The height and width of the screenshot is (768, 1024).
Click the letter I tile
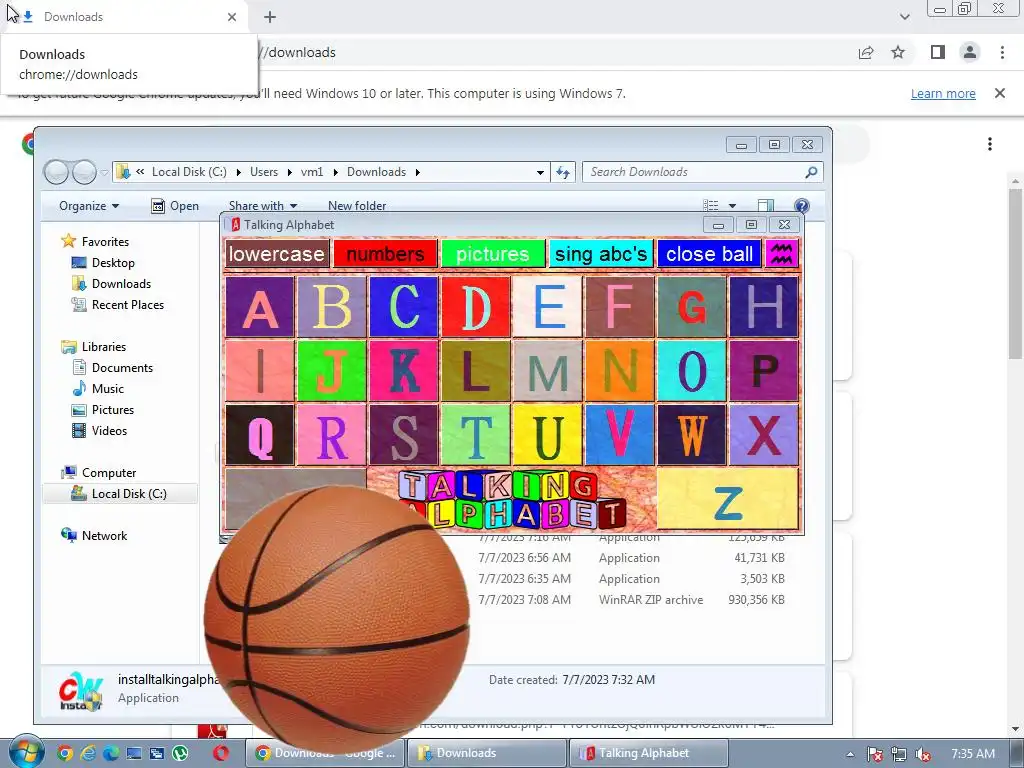point(260,370)
